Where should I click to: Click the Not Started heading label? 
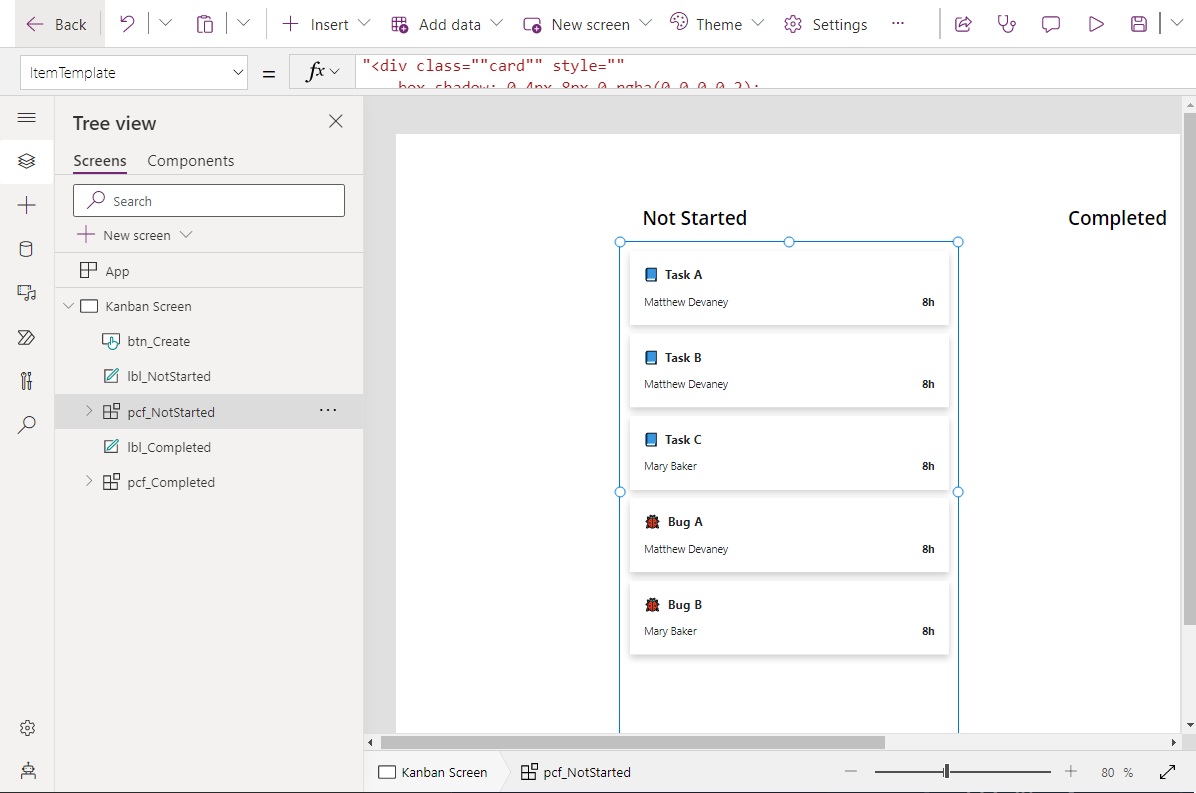pos(694,218)
